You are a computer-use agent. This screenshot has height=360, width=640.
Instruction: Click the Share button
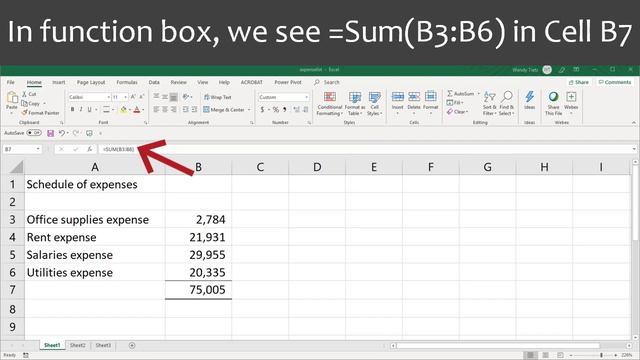click(x=579, y=82)
